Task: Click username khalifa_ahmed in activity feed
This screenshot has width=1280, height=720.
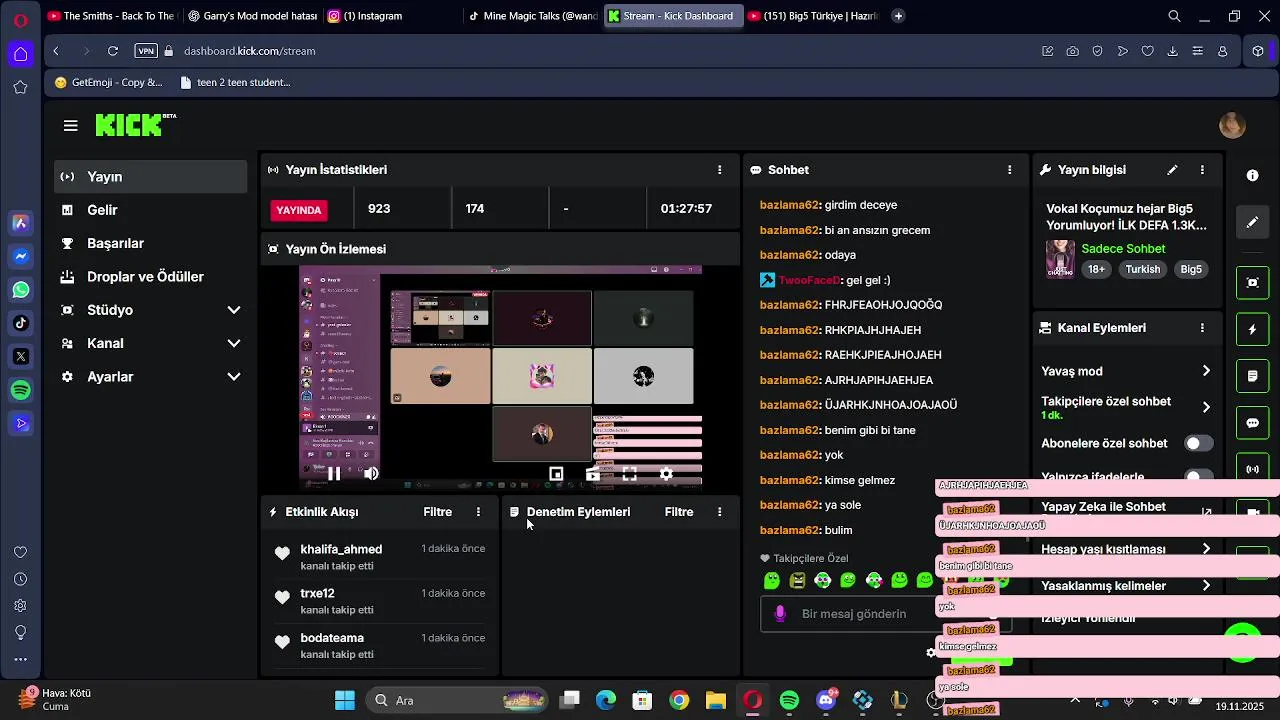Action: [341, 549]
